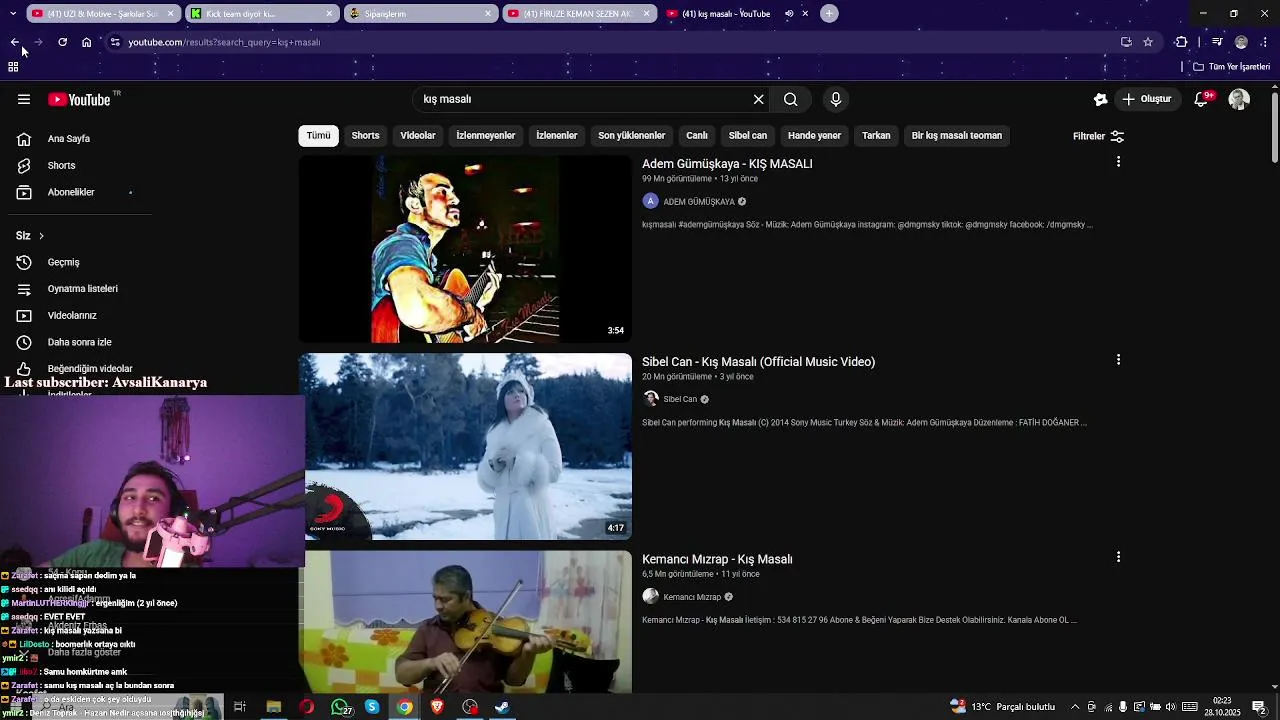
Task: Open Kemancı Mızrap - Kış Masalı title
Action: (717, 559)
